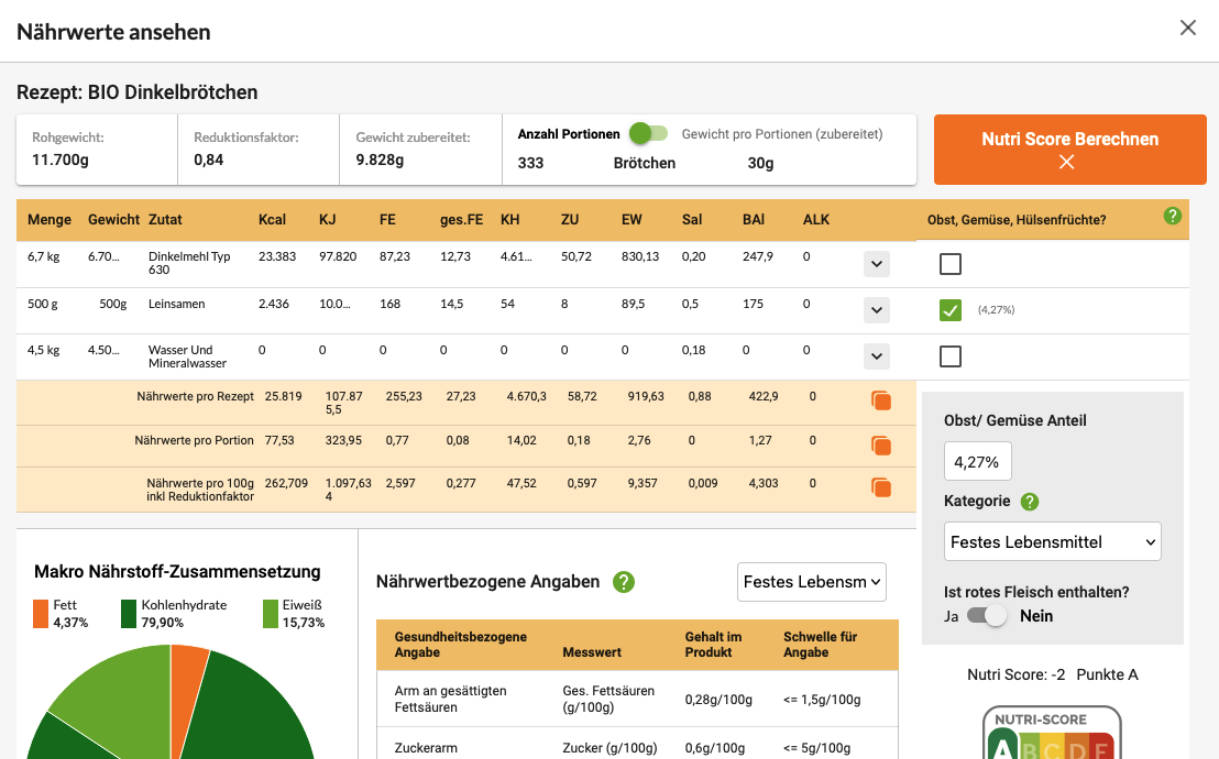Click the Rohgewicht value 11.700g
The height and width of the screenshot is (759, 1219).
60,160
